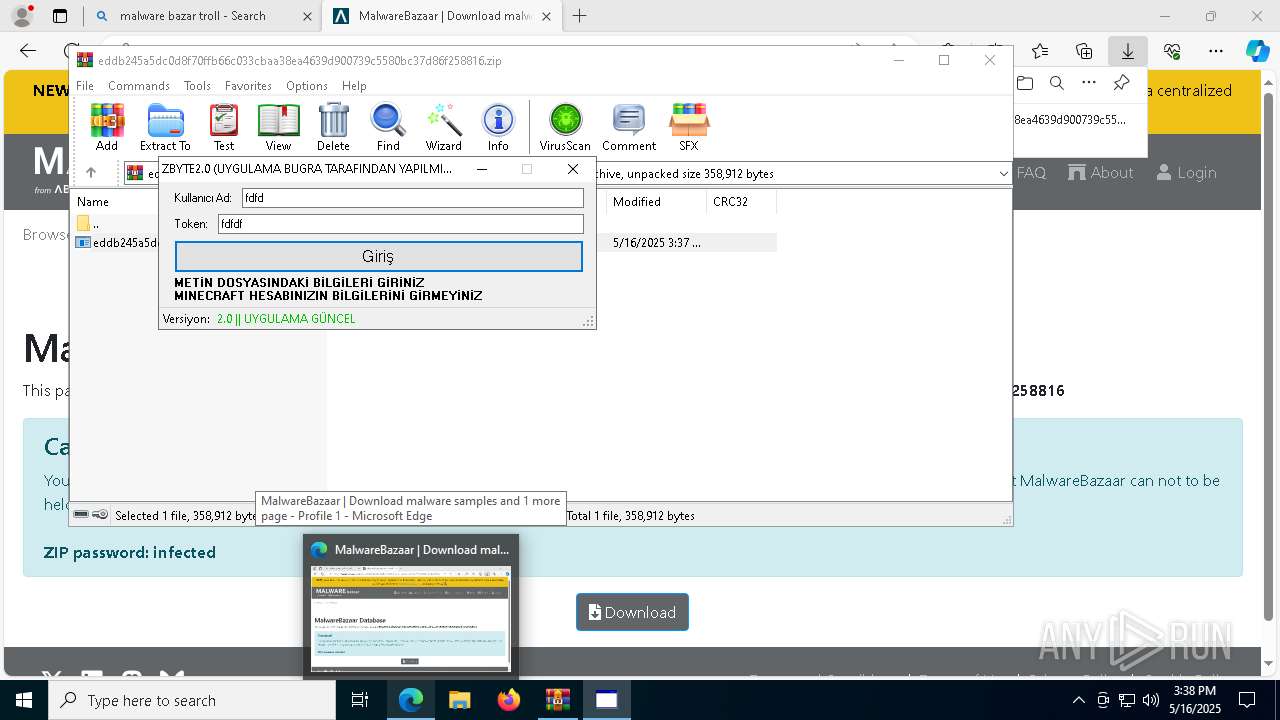The width and height of the screenshot is (1280, 720).
Task: Open Edge Browser essentials icon
Action: pyautogui.click(x=1172, y=51)
